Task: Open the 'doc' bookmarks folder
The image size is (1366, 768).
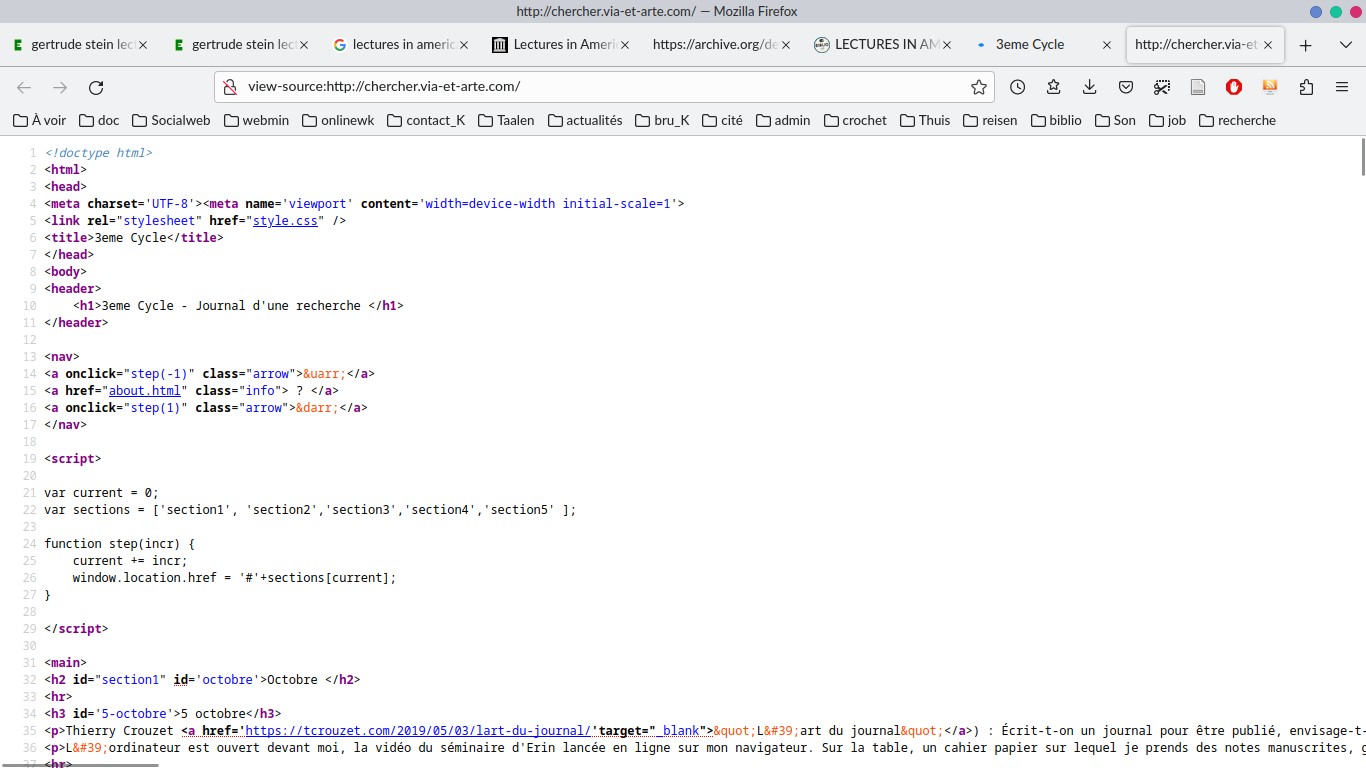Action: [99, 120]
